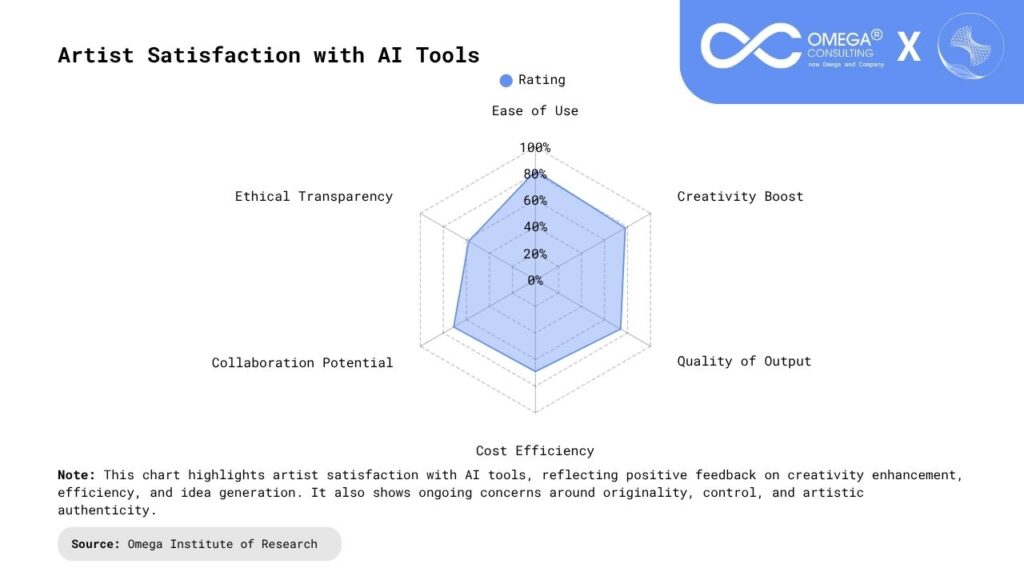
Task: Click the 0% center tick label
Action: click(x=535, y=280)
